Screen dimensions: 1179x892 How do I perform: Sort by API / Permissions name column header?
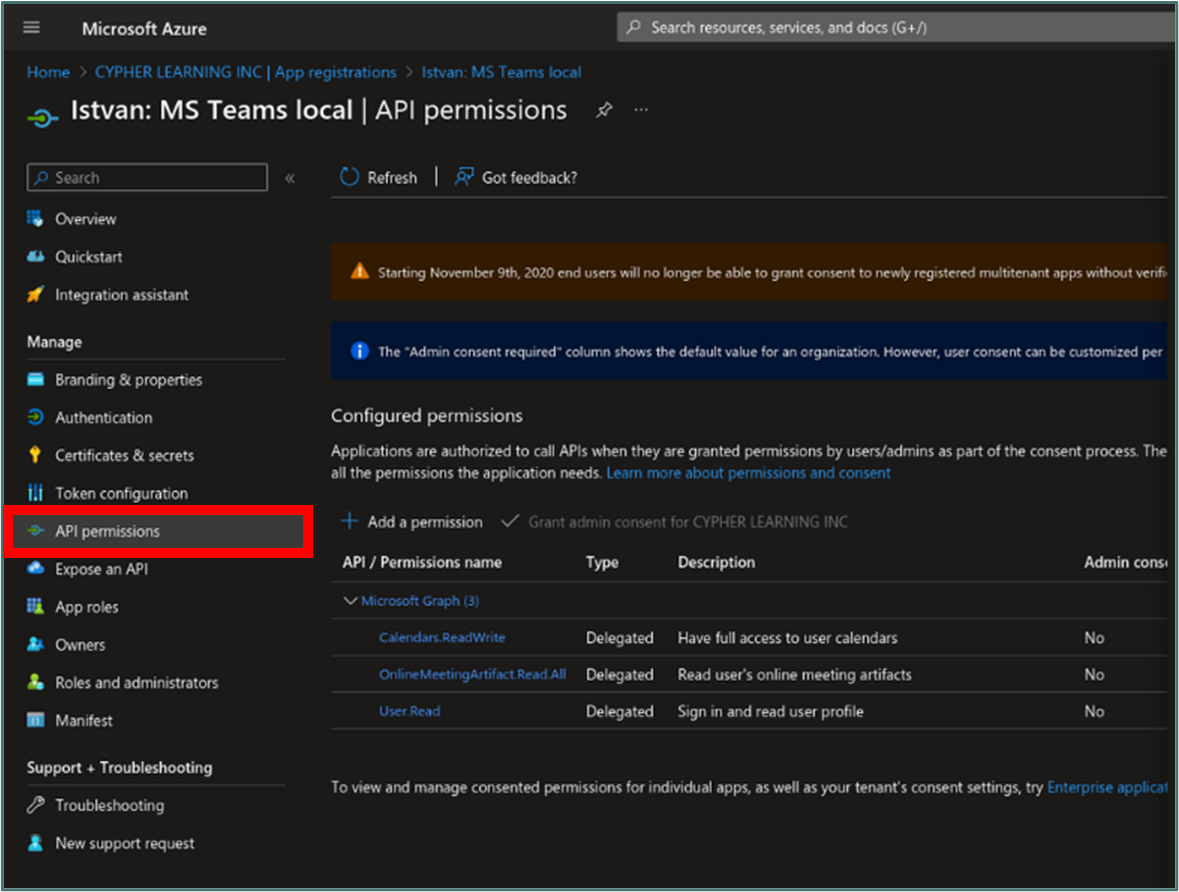coord(422,563)
